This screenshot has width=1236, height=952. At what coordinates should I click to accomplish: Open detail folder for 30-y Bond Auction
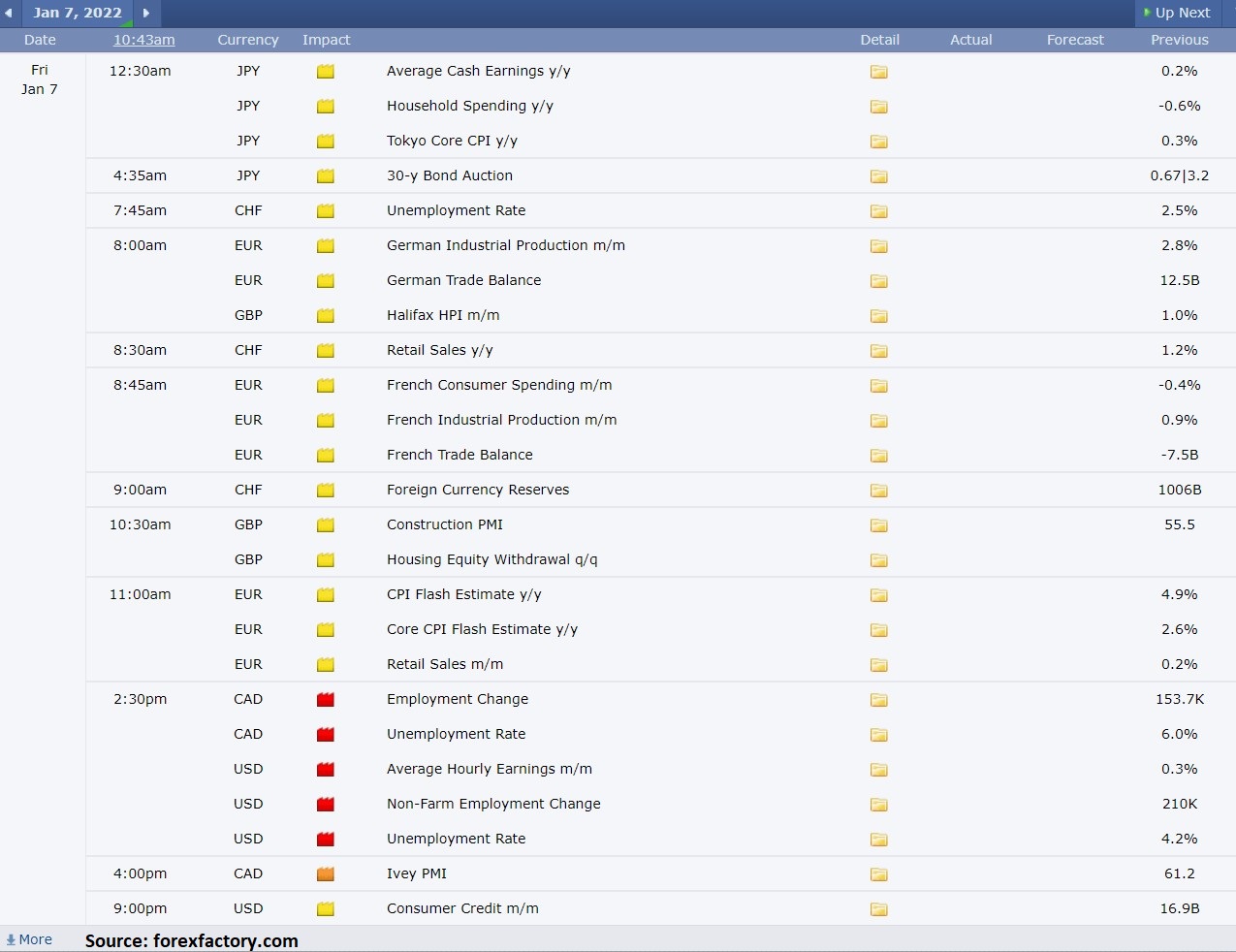point(879,176)
